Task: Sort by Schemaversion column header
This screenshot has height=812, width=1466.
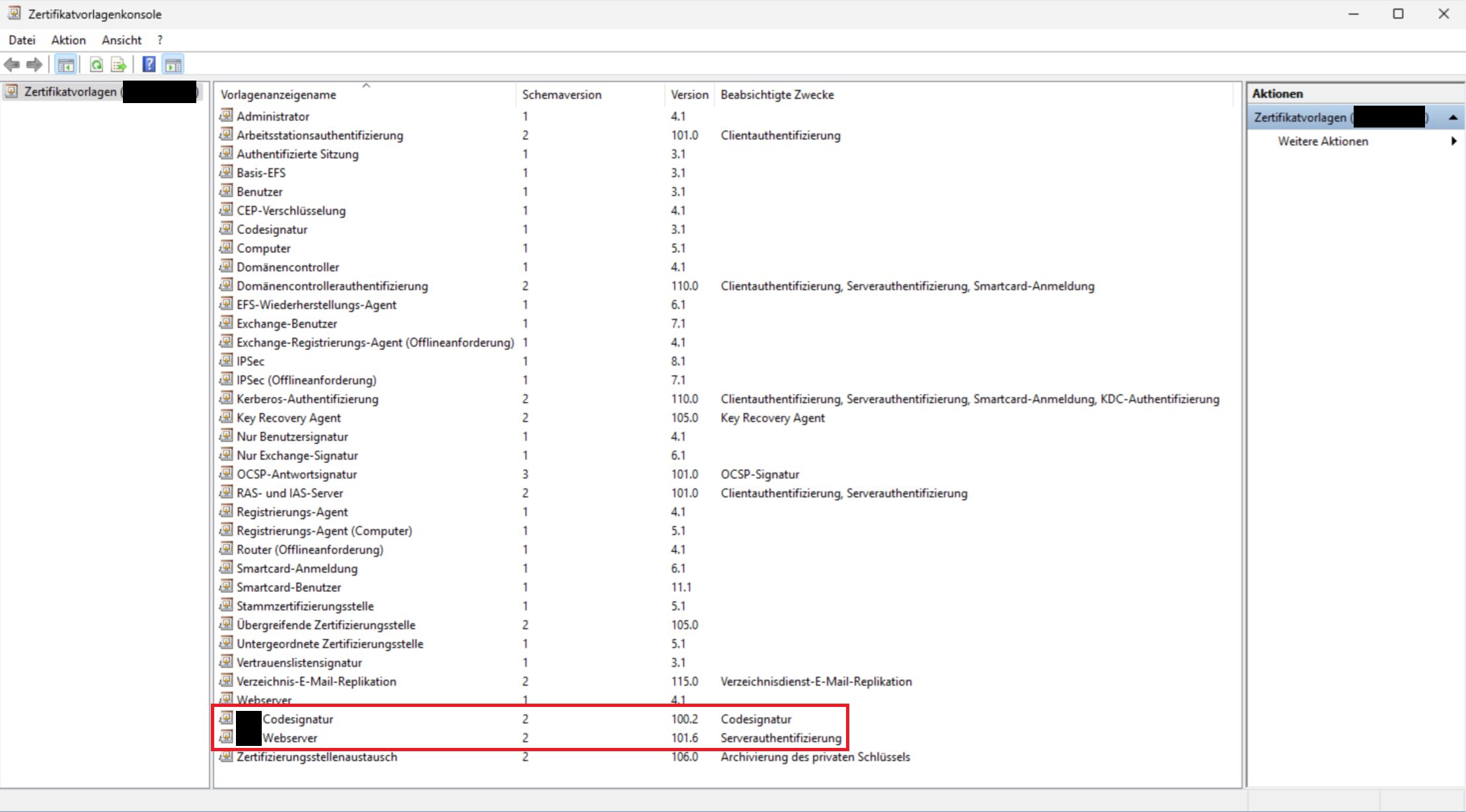Action: 561,95
